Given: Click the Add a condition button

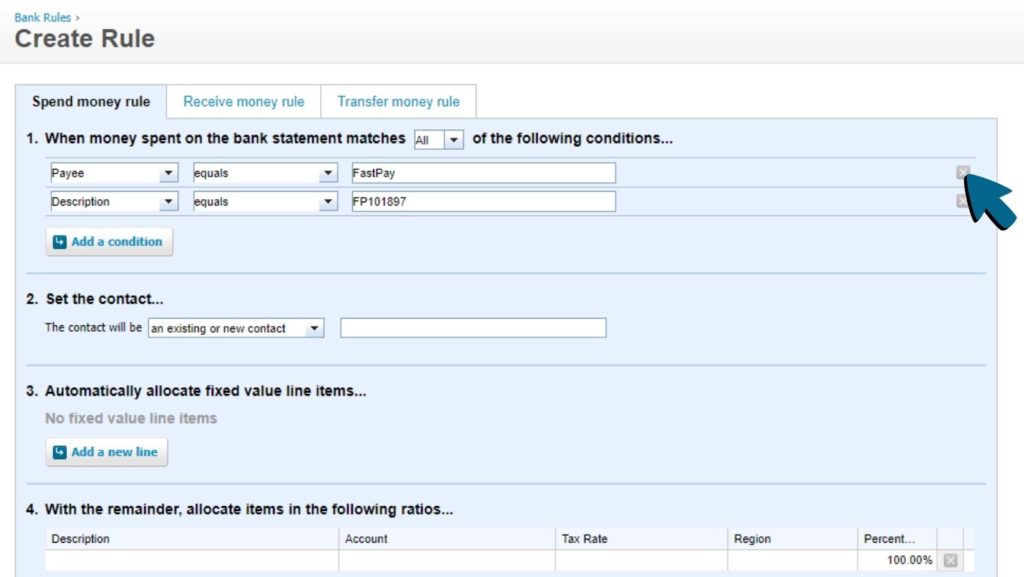Looking at the screenshot, I should pos(109,242).
